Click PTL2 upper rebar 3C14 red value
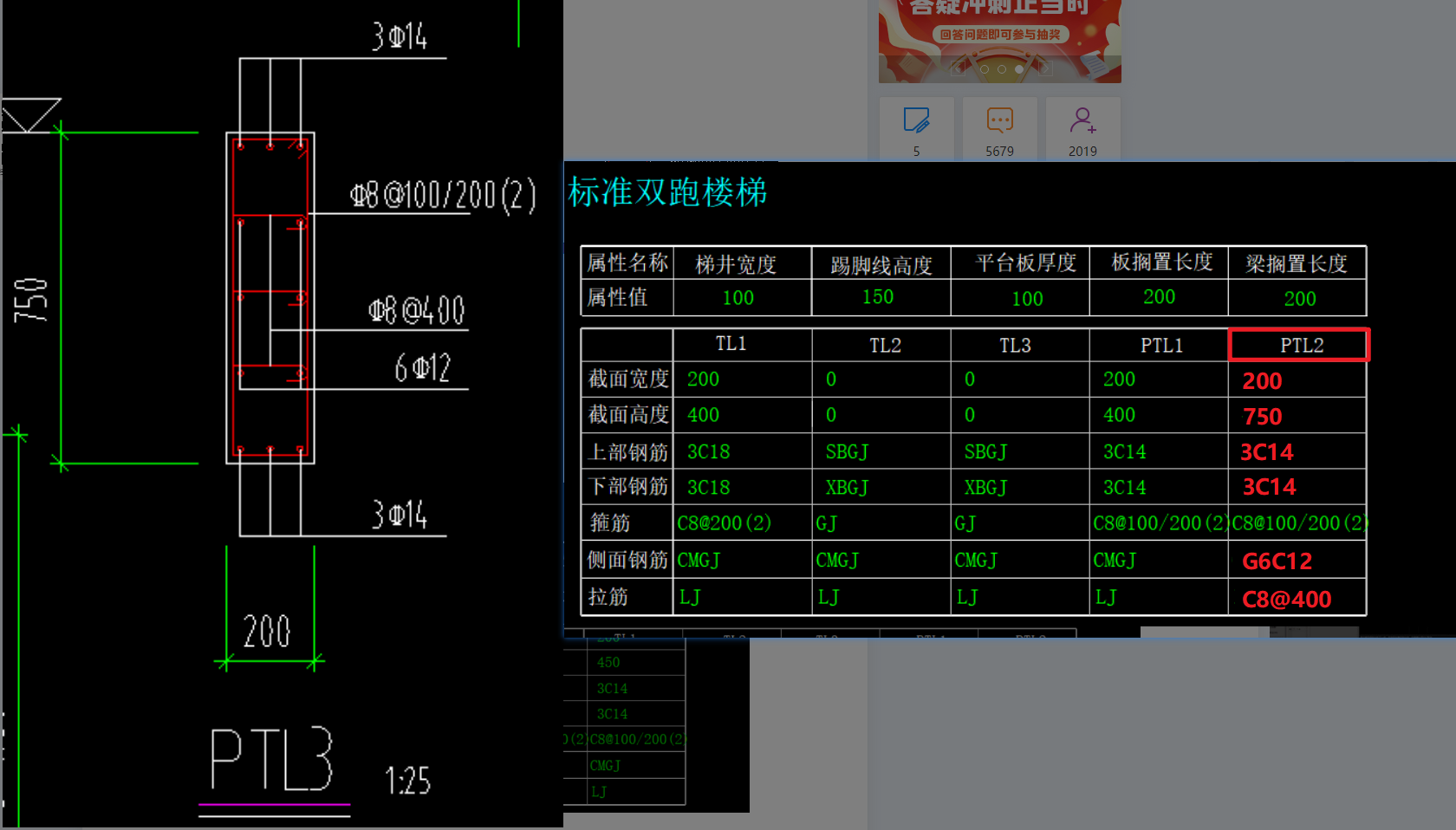Viewport: 1456px width, 830px height. (x=1267, y=452)
